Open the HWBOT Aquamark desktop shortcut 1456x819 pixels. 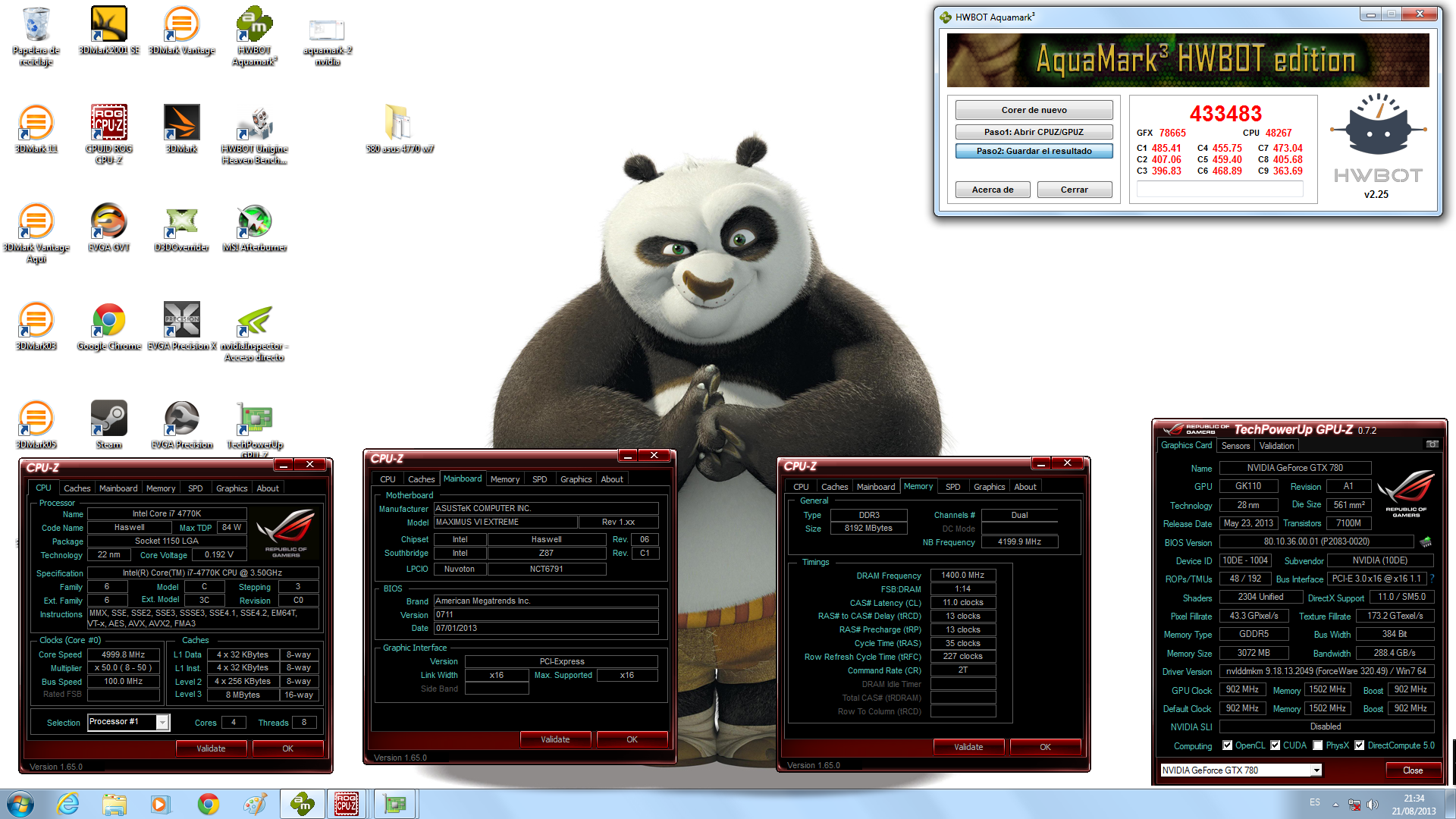[x=254, y=36]
